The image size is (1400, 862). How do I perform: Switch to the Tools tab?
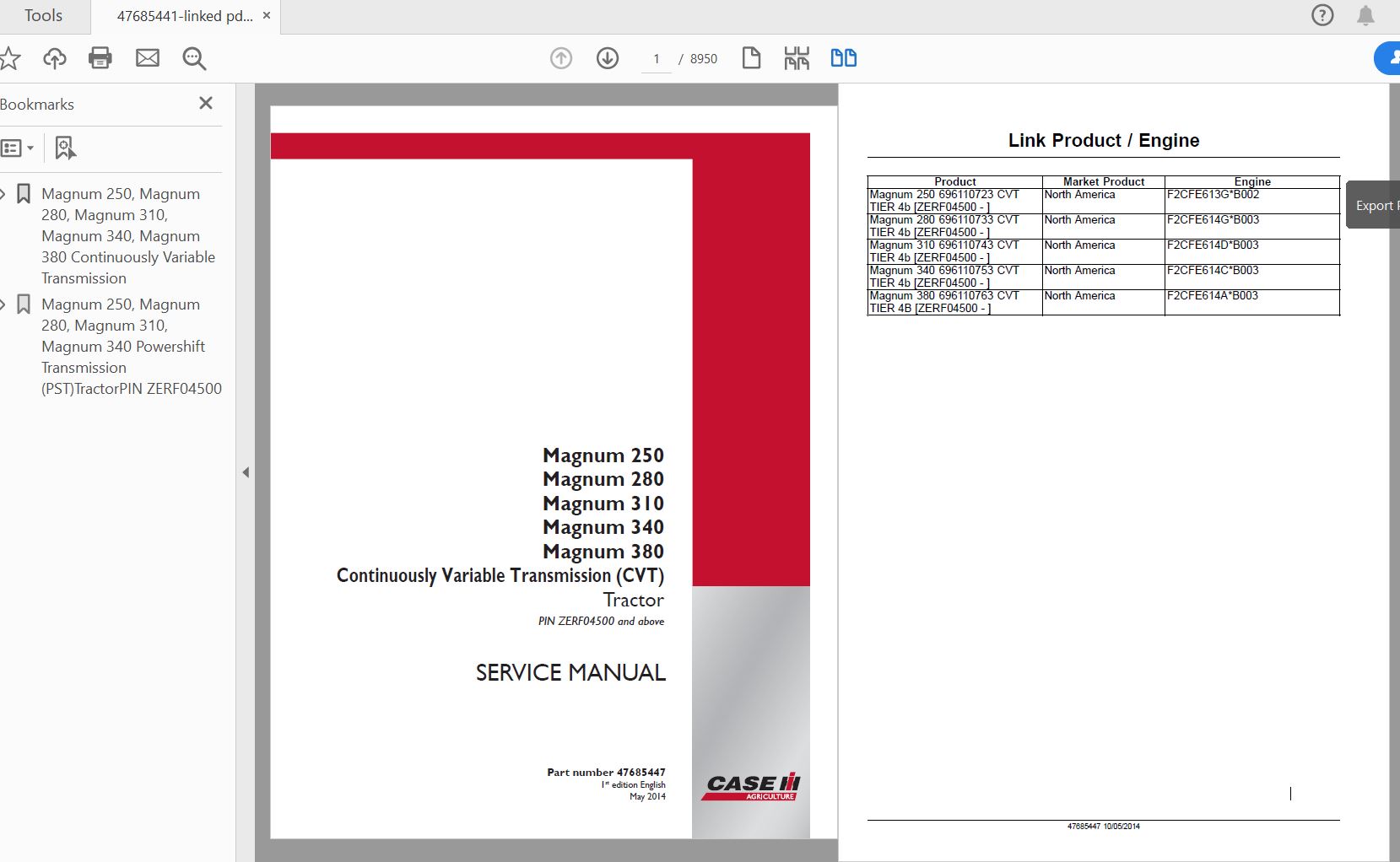pos(44,15)
